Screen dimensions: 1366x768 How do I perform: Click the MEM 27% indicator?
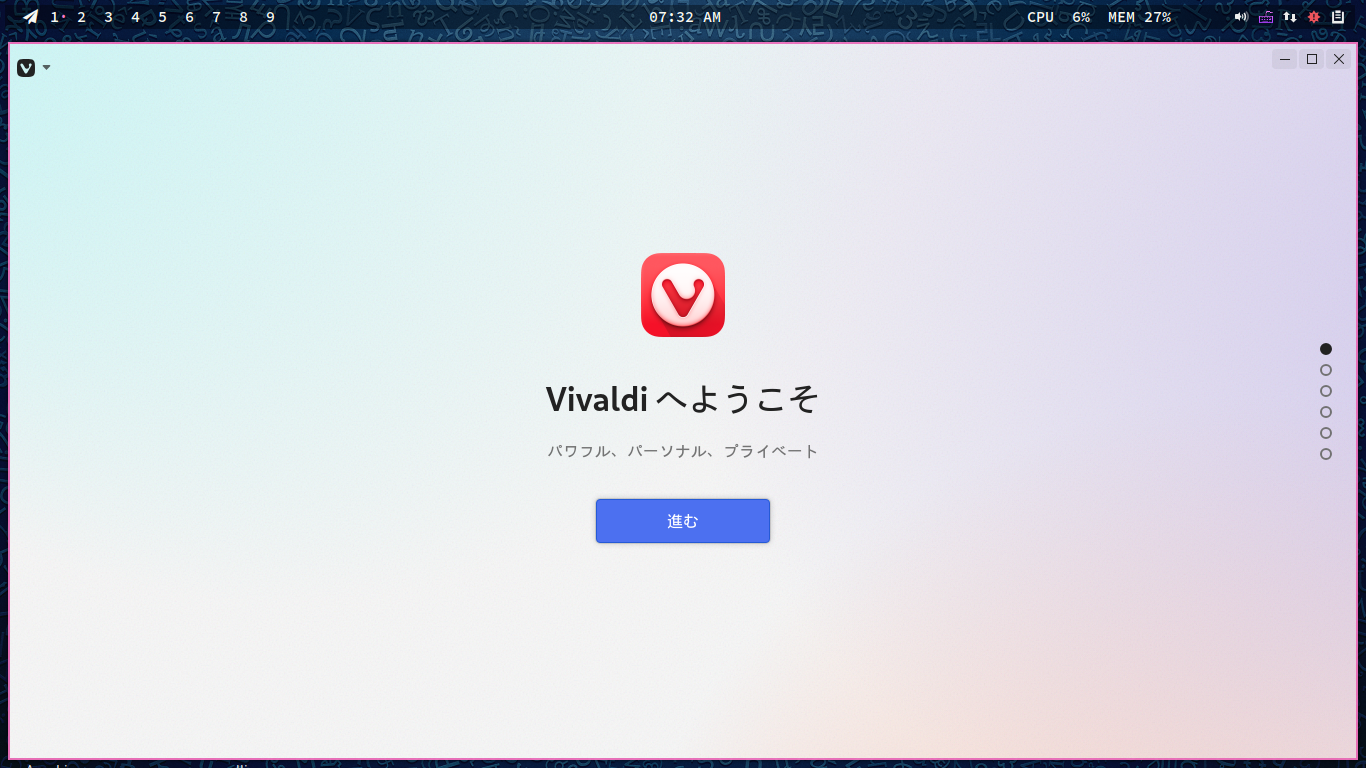[x=1140, y=17]
